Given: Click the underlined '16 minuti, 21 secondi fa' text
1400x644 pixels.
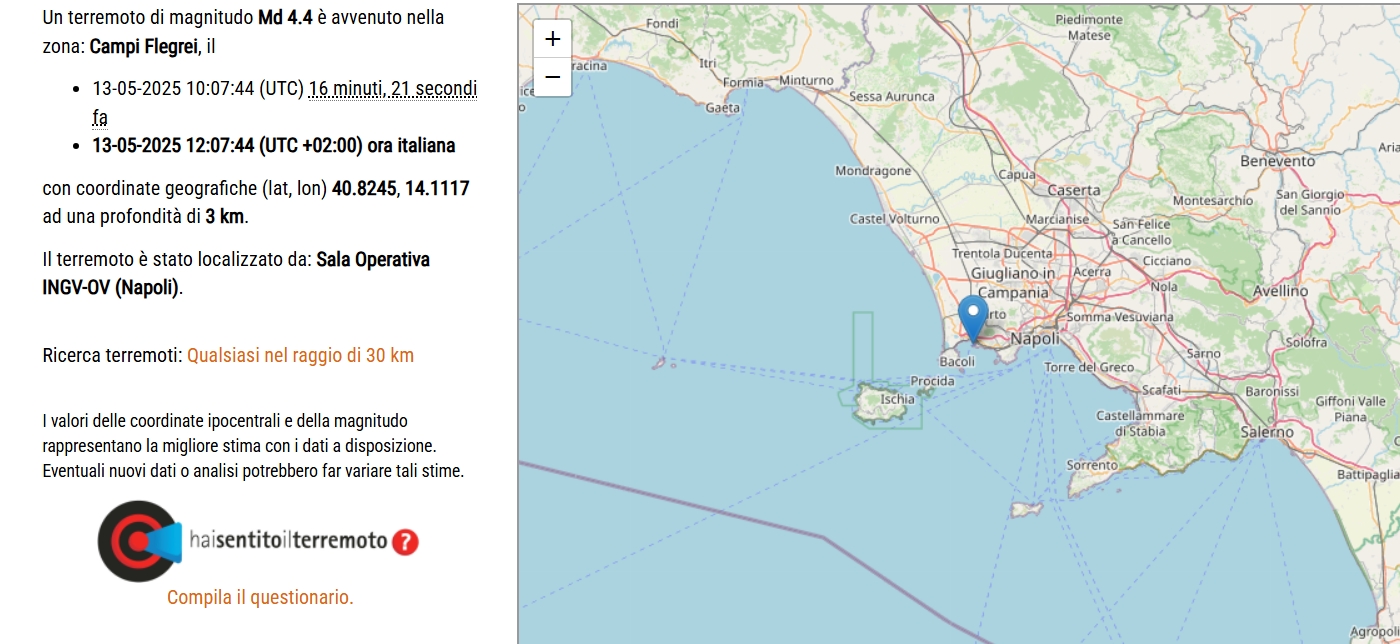Looking at the screenshot, I should tap(392, 89).
